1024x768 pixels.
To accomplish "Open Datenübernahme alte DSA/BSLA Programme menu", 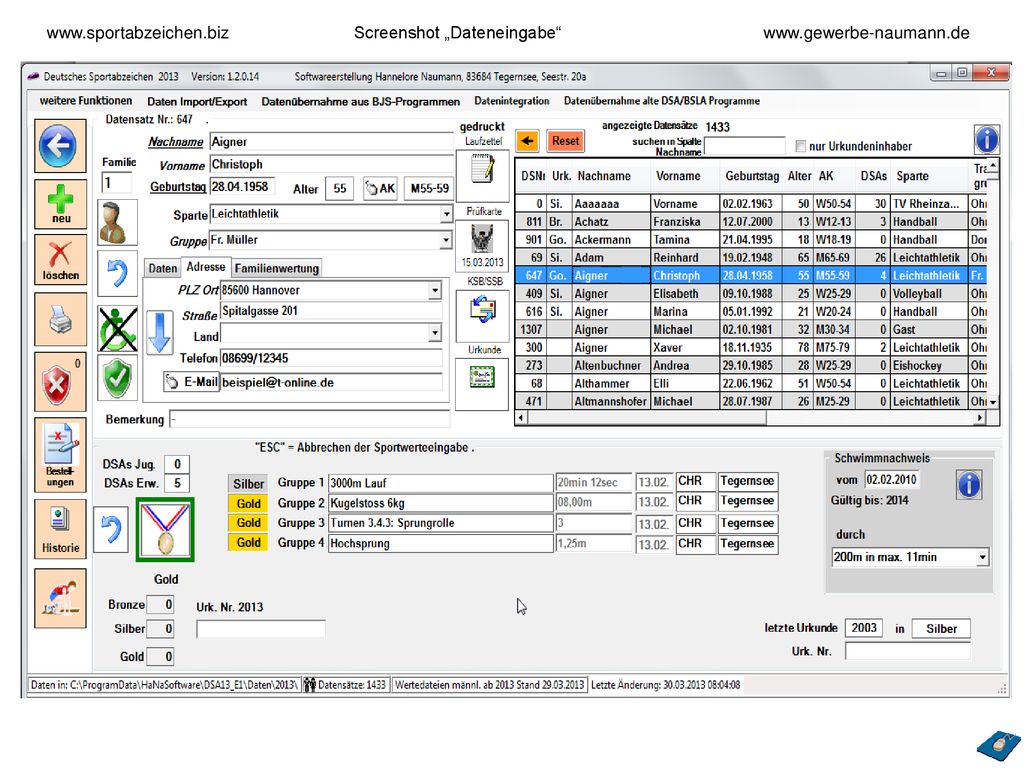I will pyautogui.click(x=662, y=101).
